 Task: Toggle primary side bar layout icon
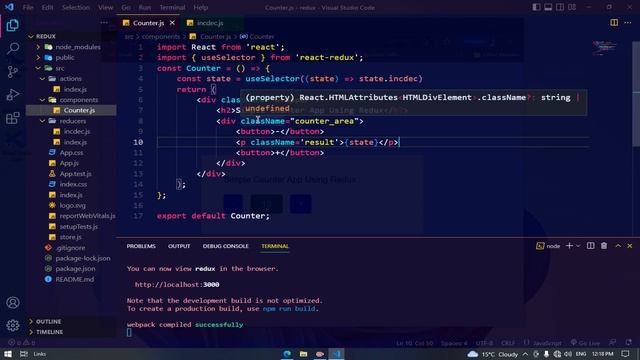tap(536, 7)
